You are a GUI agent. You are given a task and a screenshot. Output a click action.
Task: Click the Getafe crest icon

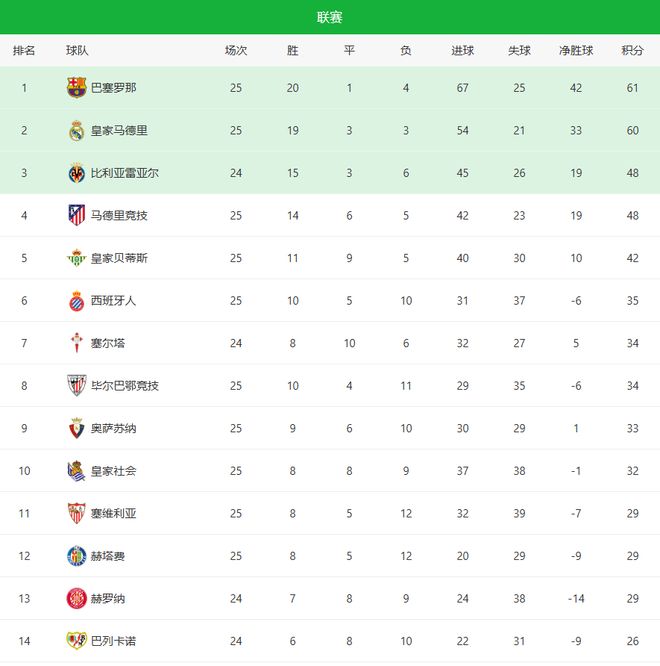click(76, 556)
